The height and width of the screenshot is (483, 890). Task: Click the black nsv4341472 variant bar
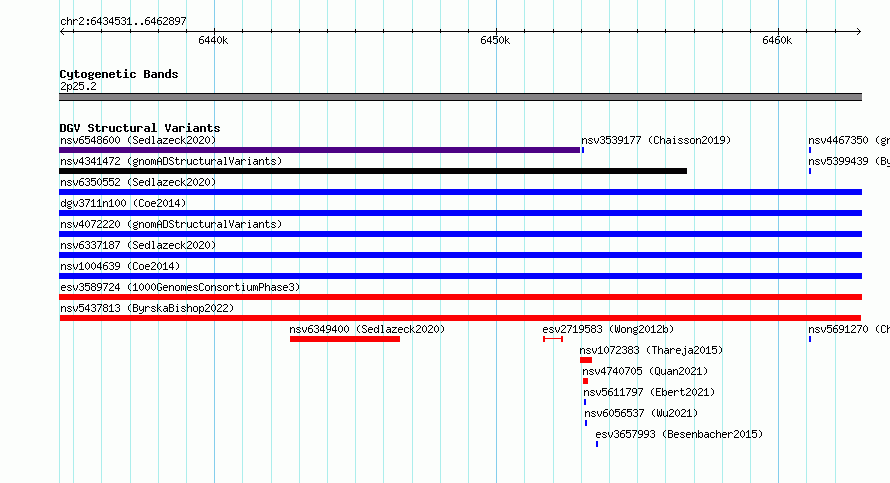click(x=373, y=171)
